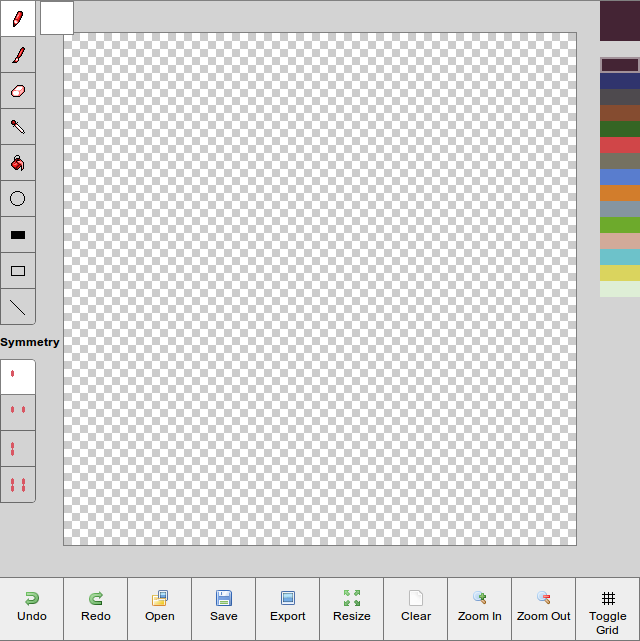
Task: Select the Circle shape tool
Action: click(x=18, y=198)
